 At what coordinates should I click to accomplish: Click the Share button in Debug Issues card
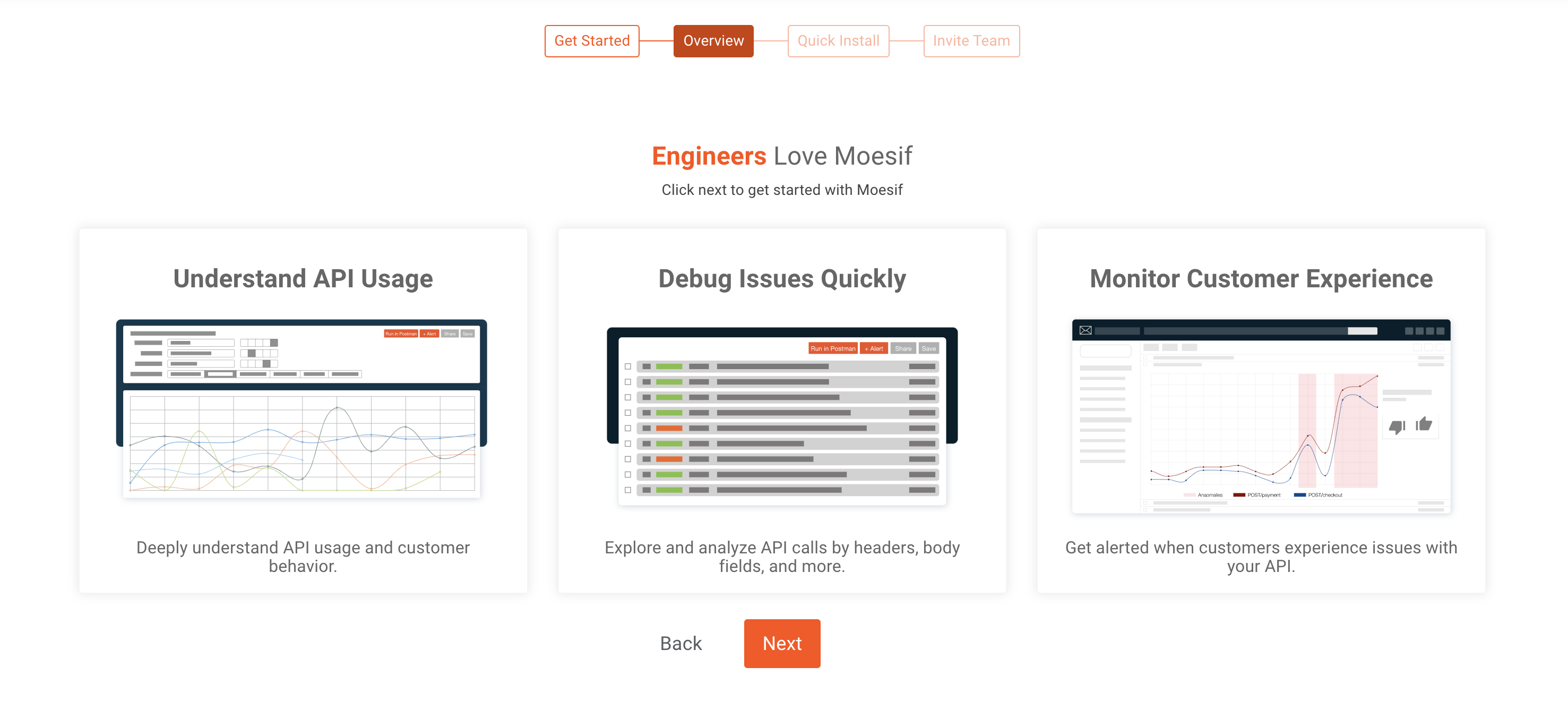pos(903,348)
